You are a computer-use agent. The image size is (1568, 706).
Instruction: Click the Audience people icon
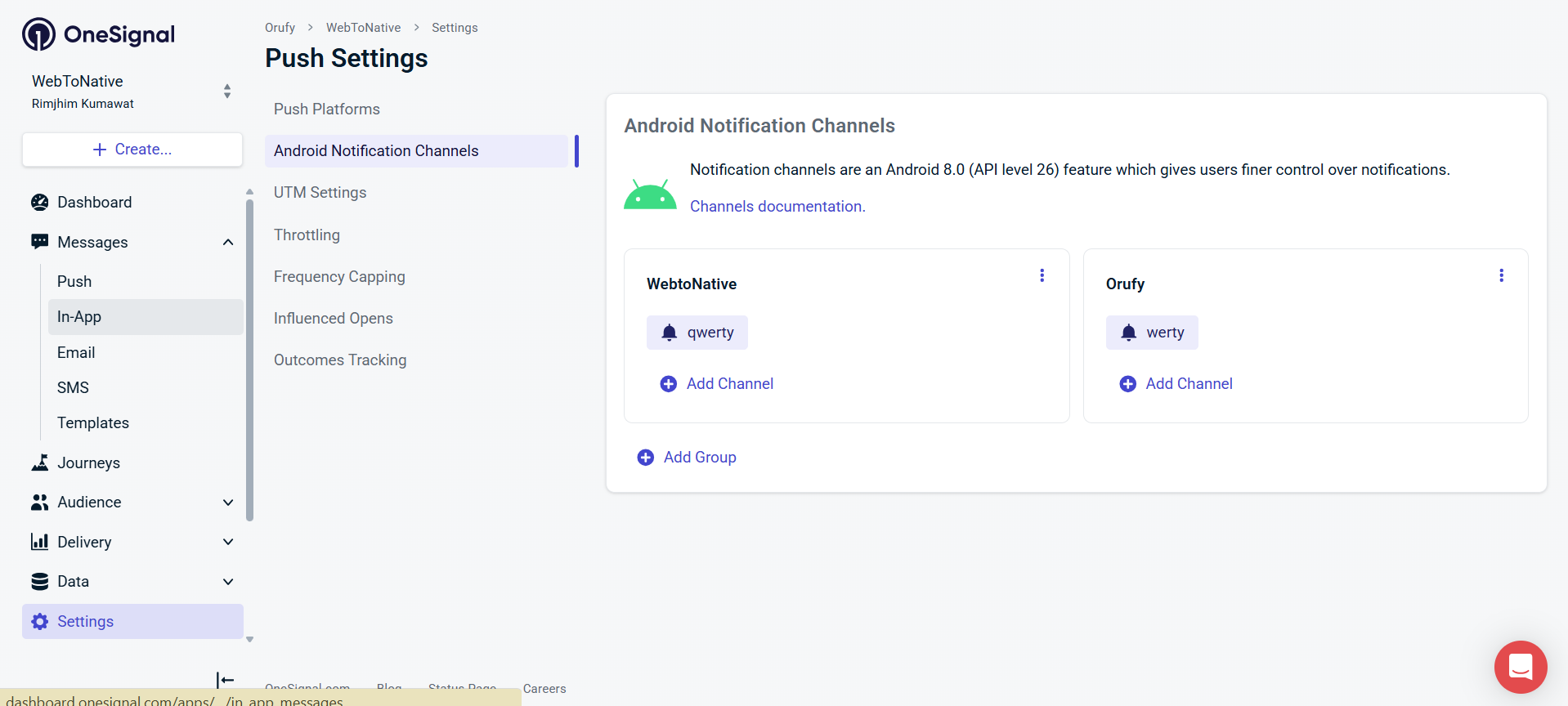click(x=39, y=503)
